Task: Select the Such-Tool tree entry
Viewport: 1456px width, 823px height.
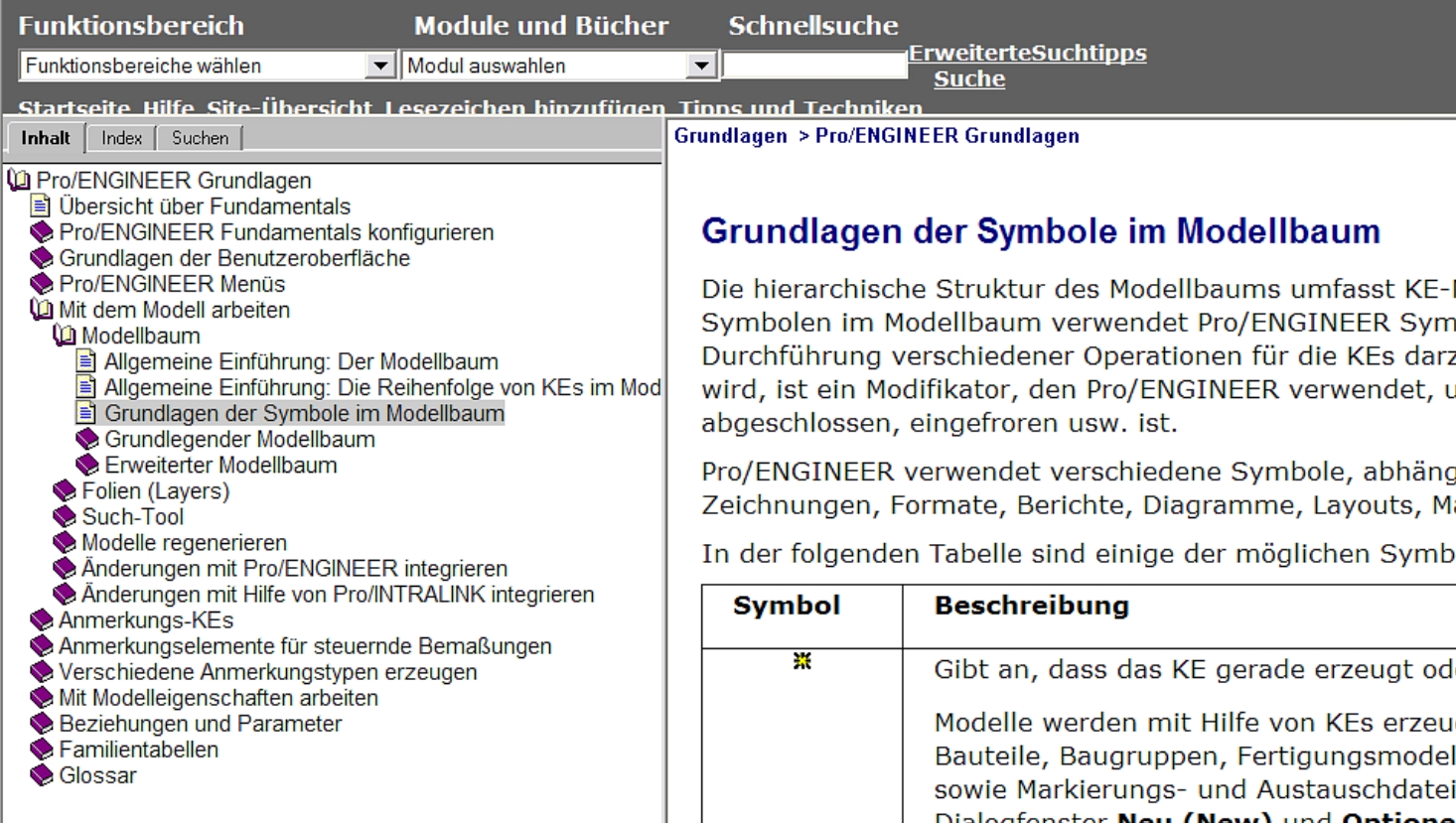Action: 132,516
